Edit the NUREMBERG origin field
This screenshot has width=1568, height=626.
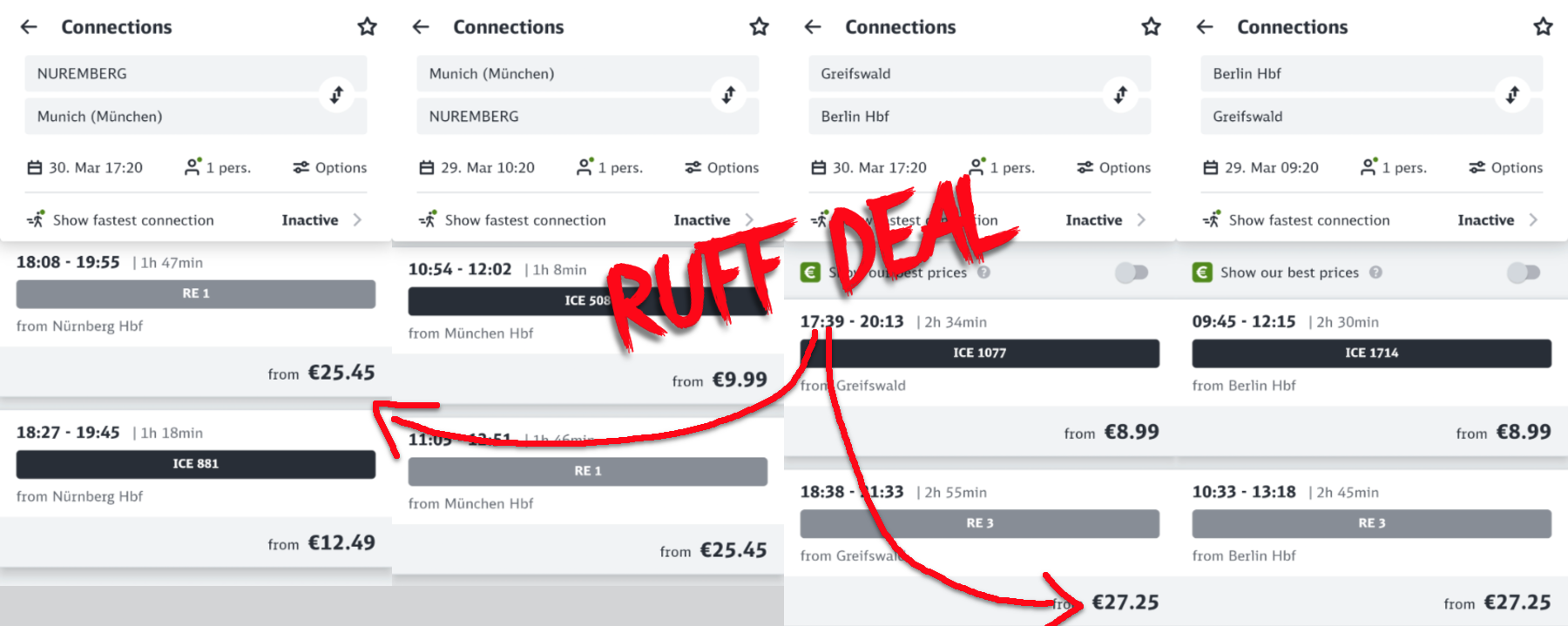174,74
